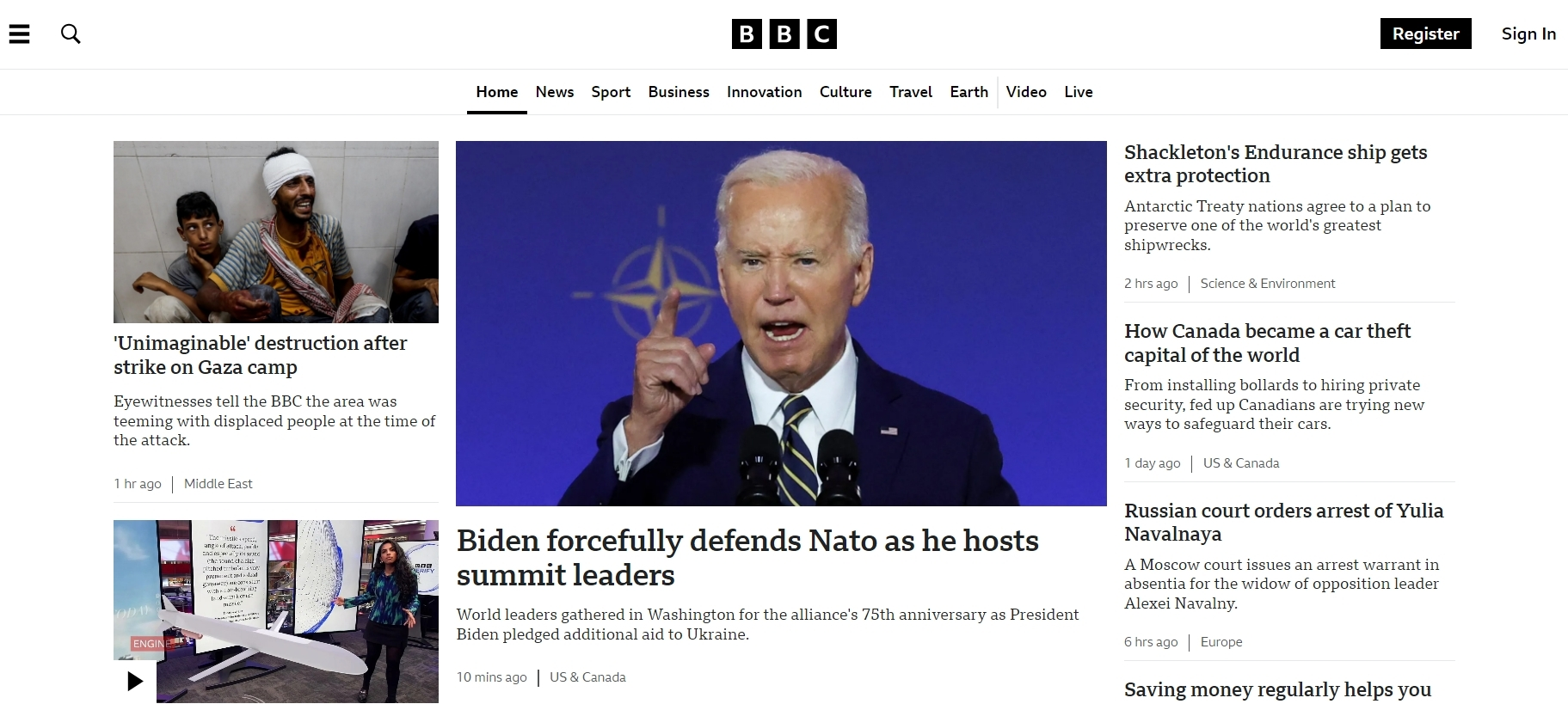Click the Middle East category tag

click(218, 484)
